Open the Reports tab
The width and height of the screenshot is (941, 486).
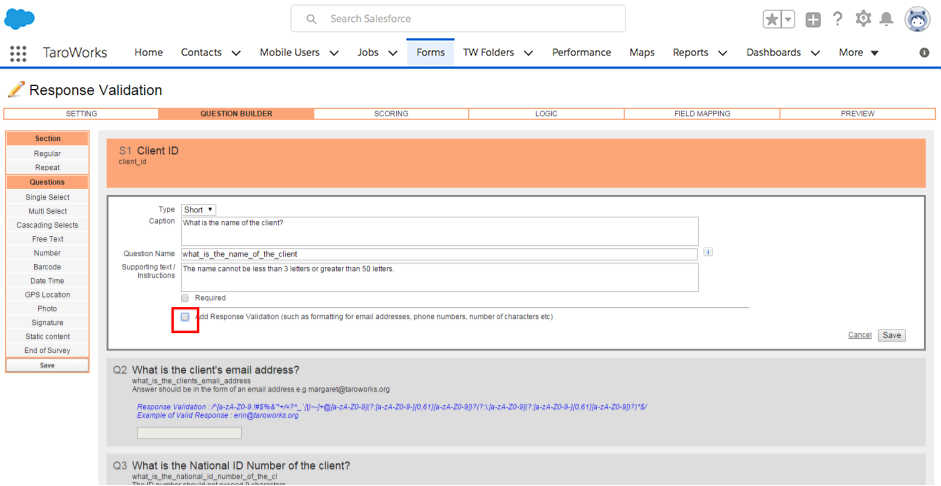coord(690,52)
